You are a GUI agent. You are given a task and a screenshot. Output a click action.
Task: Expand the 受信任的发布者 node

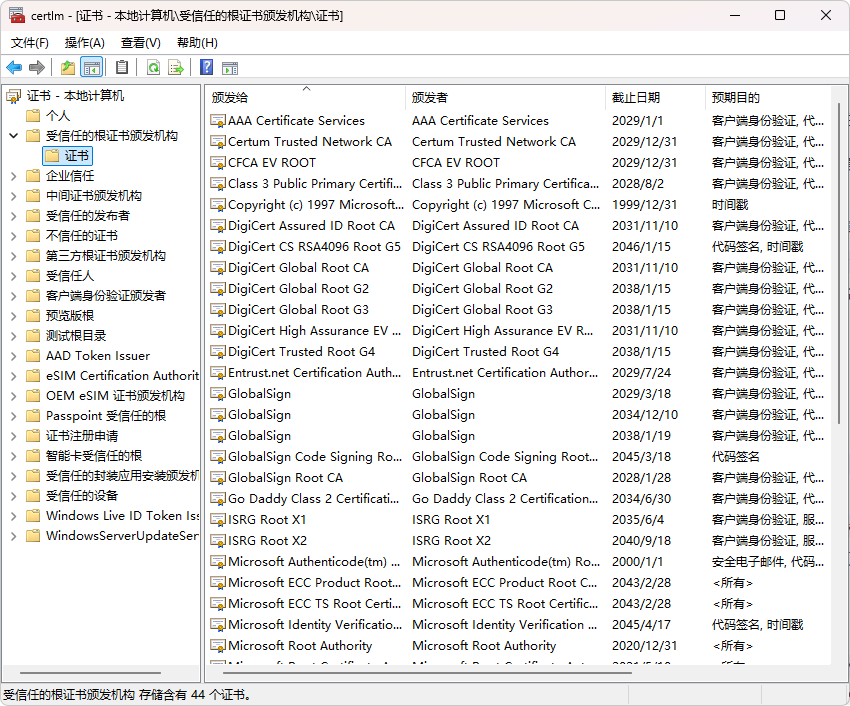pos(14,216)
